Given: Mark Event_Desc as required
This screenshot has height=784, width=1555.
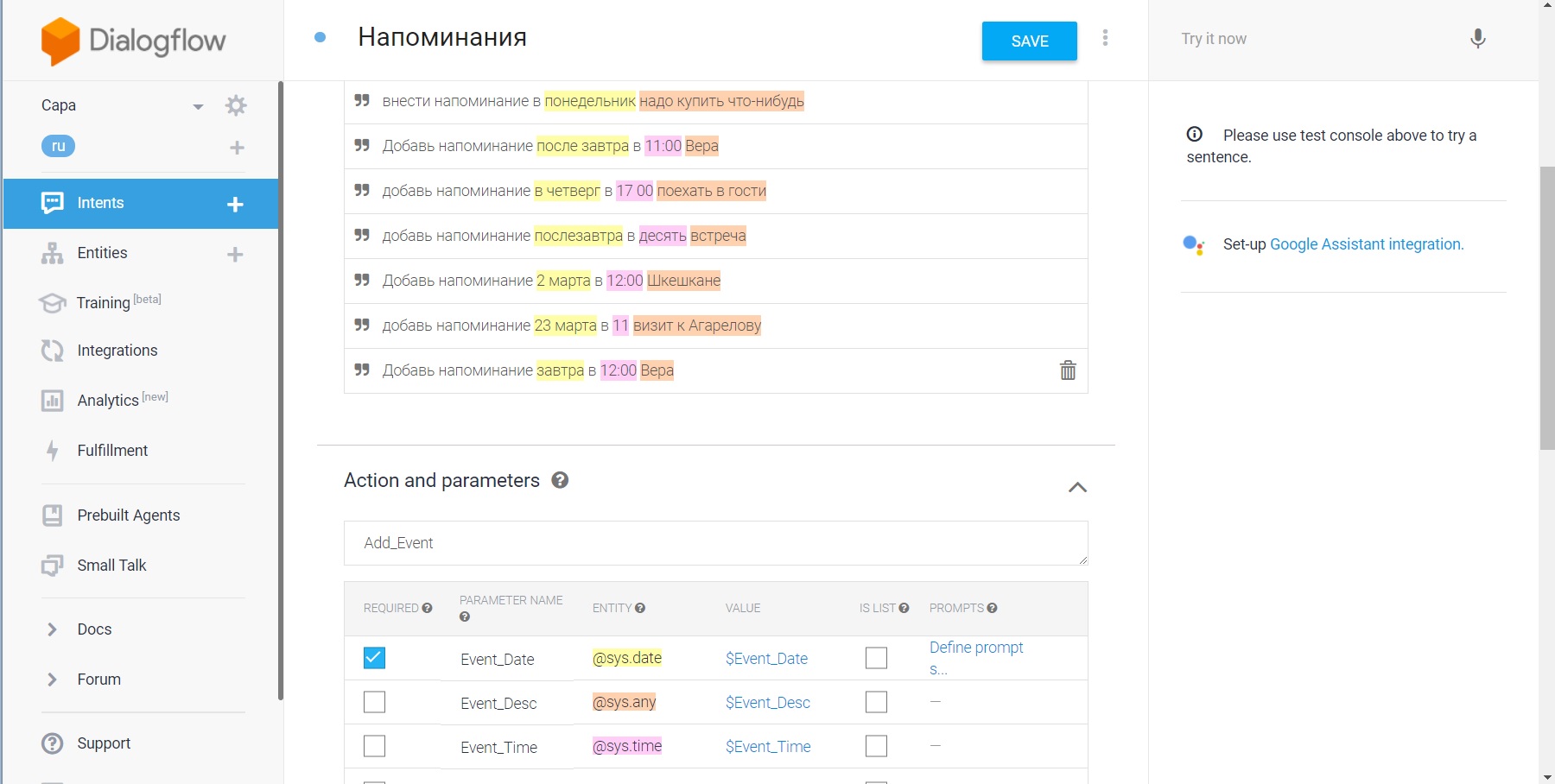Looking at the screenshot, I should [x=374, y=702].
